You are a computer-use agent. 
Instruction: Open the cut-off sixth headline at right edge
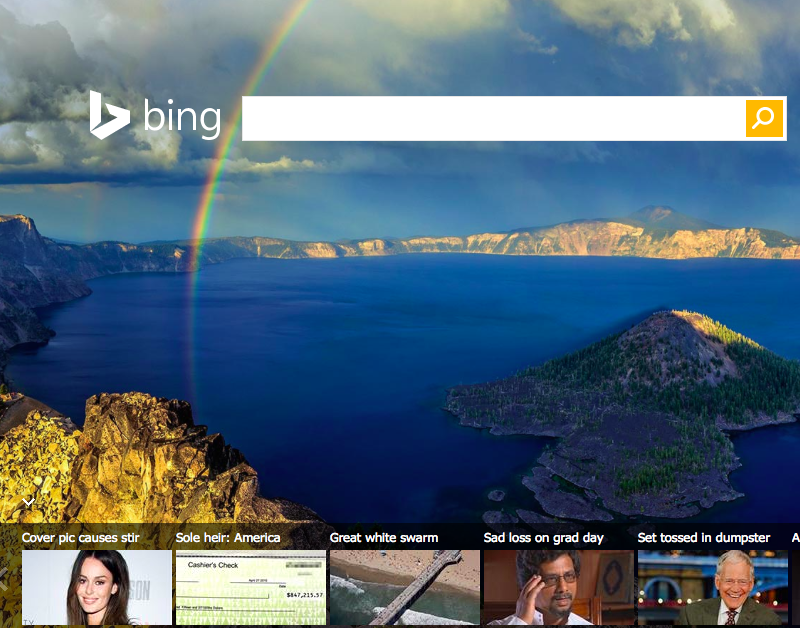pyautogui.click(x=795, y=538)
